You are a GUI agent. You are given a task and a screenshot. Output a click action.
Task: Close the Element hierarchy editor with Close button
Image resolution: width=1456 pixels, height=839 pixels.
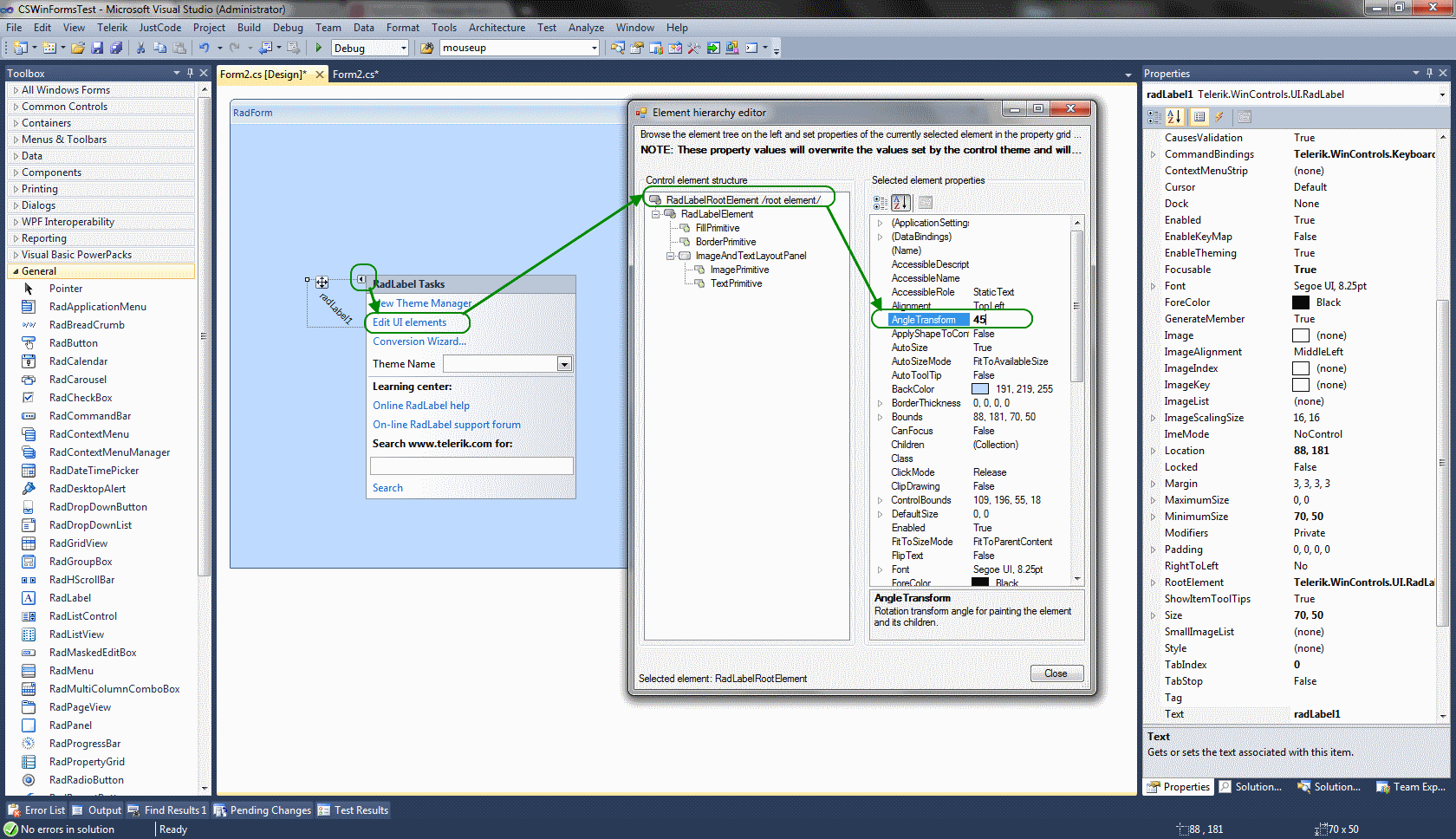click(x=1056, y=673)
